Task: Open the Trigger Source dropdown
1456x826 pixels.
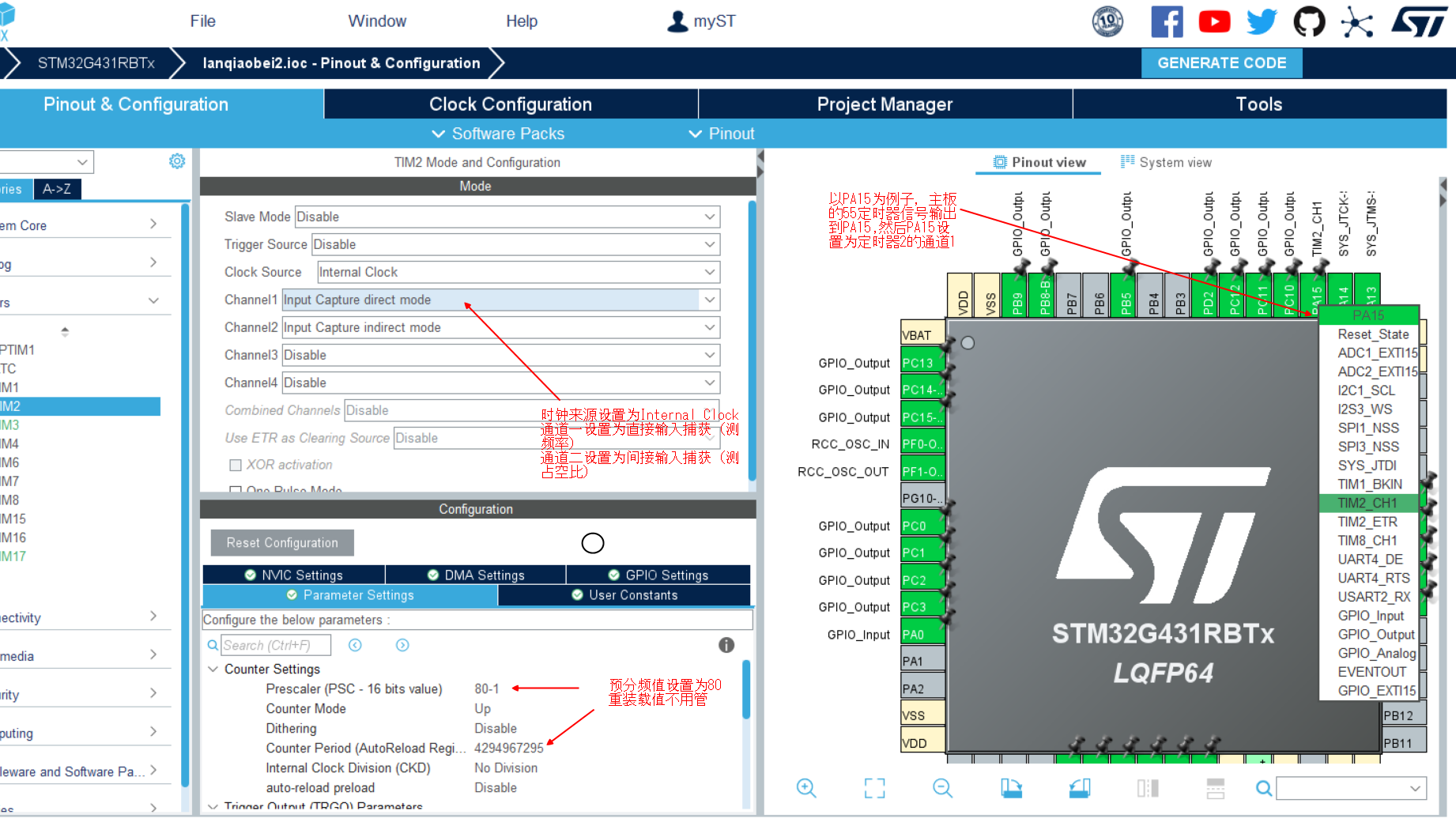Action: (515, 244)
